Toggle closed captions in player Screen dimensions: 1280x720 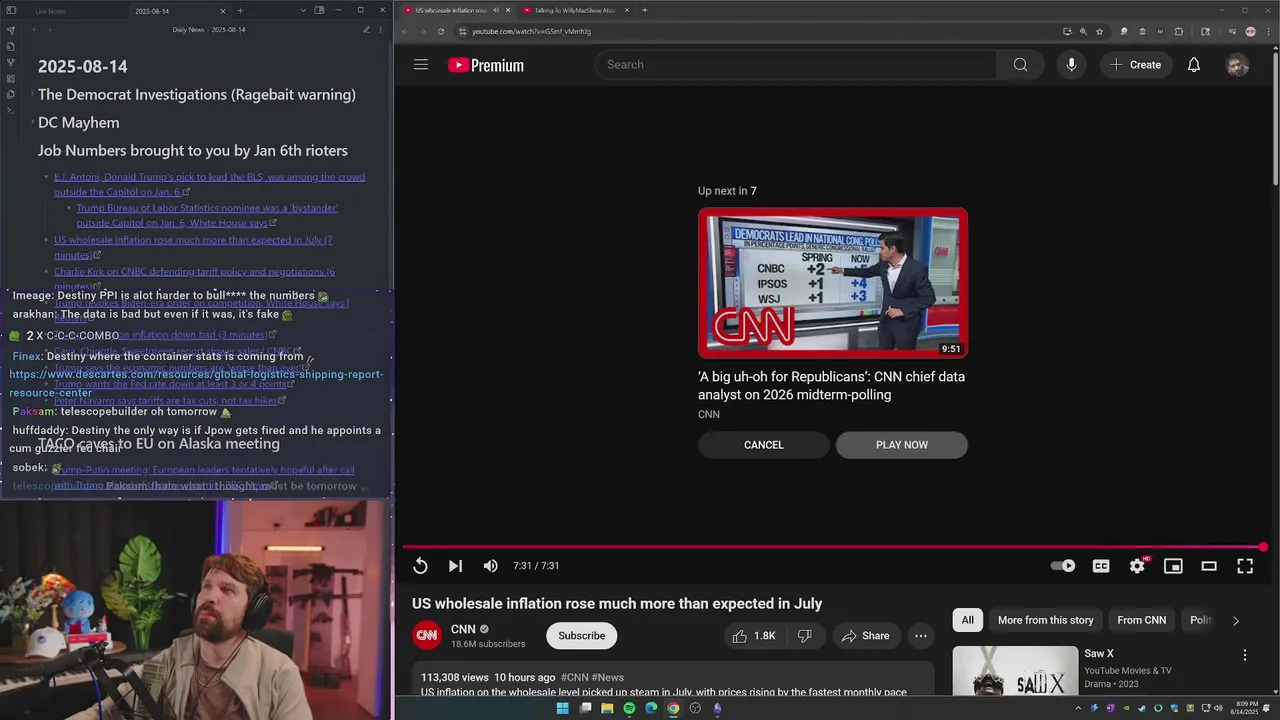(1101, 566)
